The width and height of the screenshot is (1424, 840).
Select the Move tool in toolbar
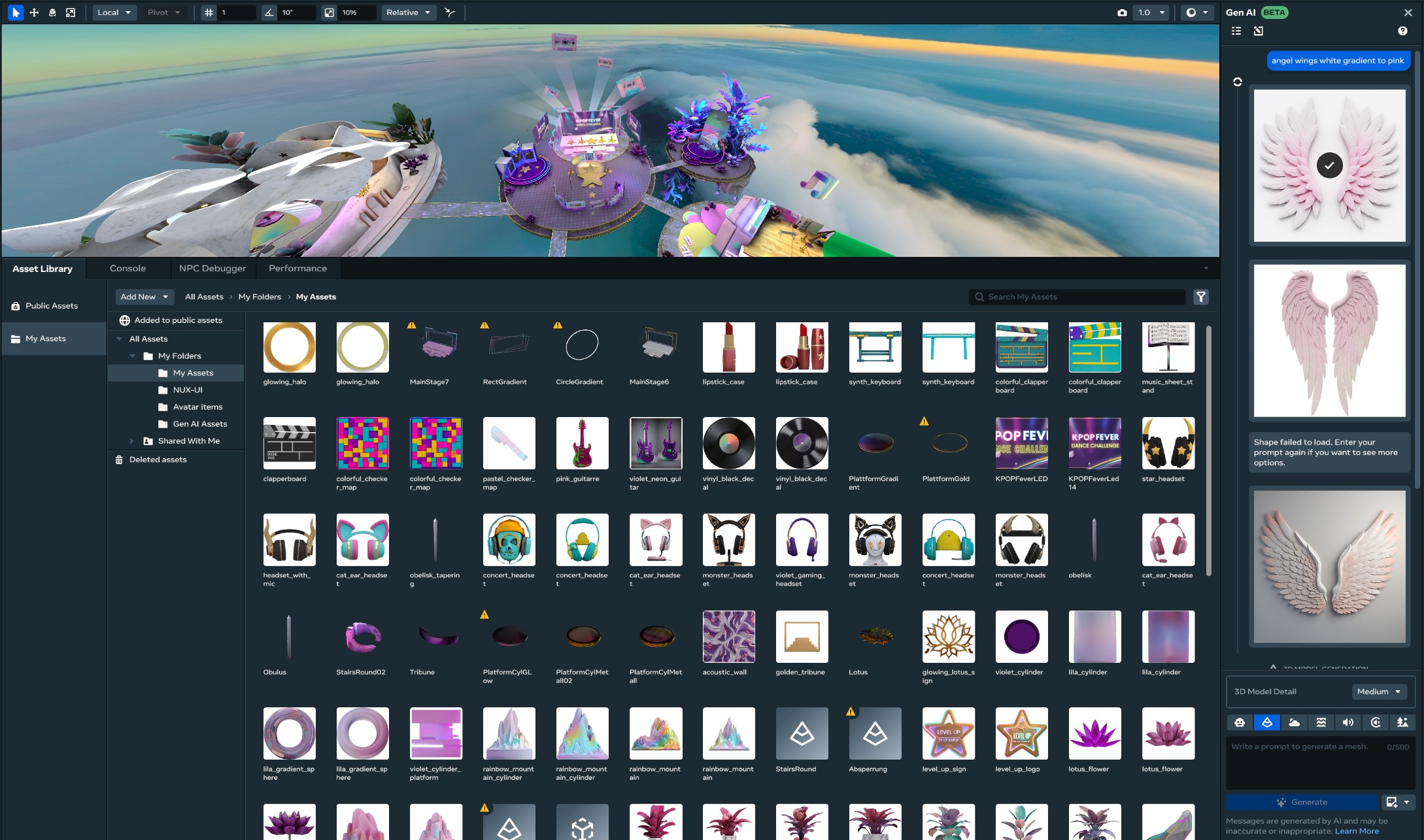point(34,12)
